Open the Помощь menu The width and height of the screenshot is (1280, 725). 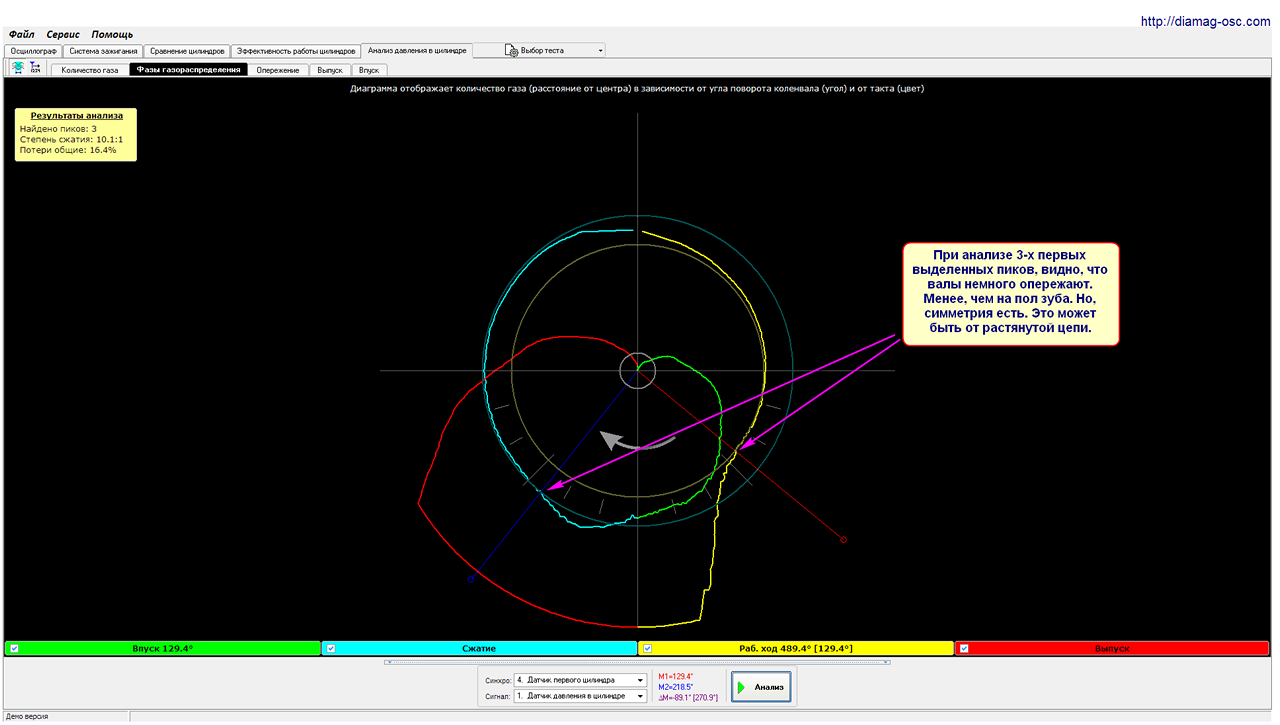(x=113, y=34)
